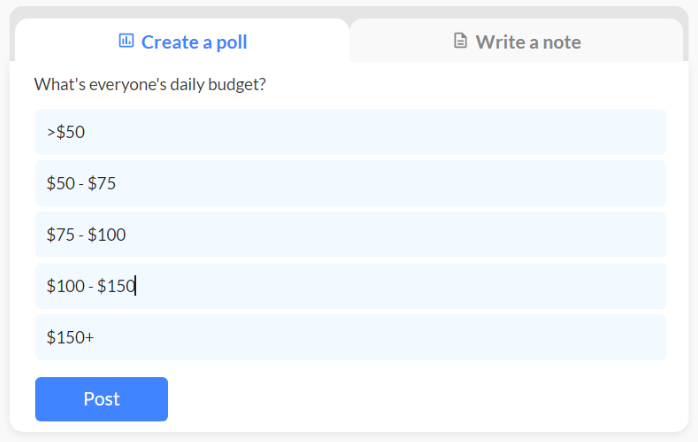
Task: Click the "$75 - $100" option field
Action: pyautogui.click(x=350, y=235)
